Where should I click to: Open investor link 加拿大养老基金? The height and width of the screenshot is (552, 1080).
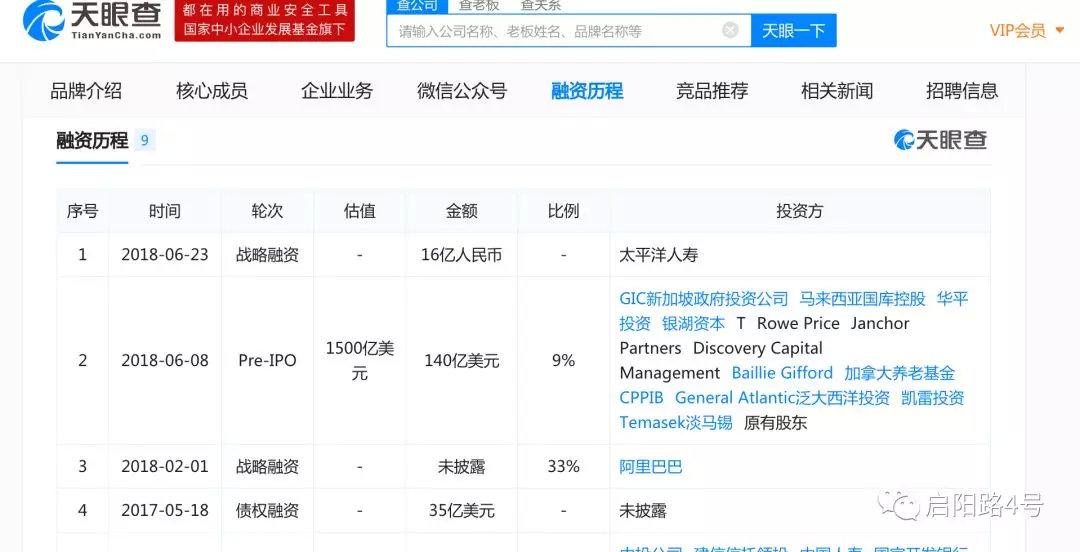(900, 373)
